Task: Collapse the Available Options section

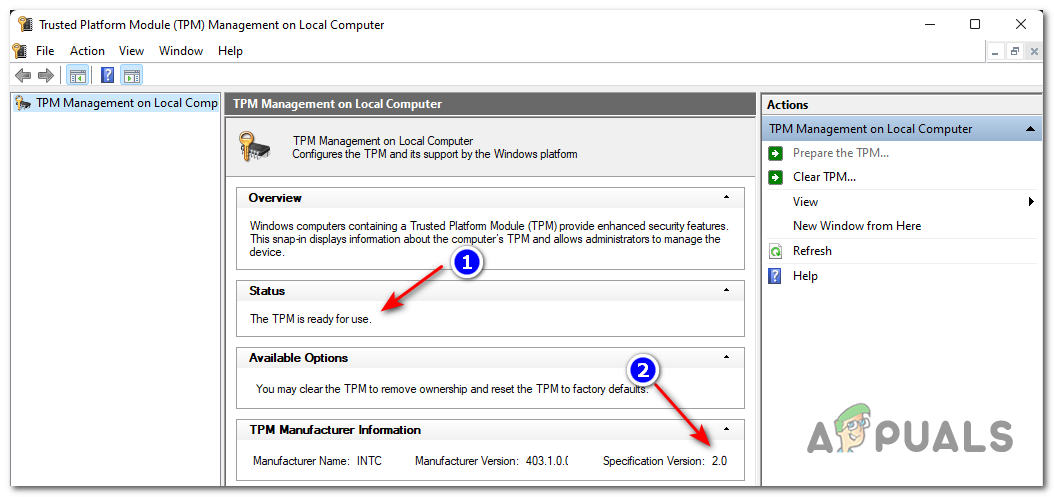Action: point(726,356)
